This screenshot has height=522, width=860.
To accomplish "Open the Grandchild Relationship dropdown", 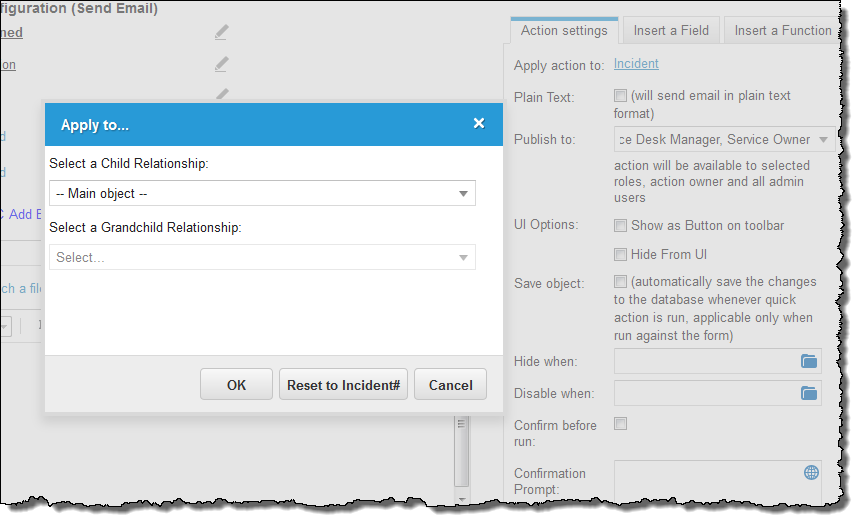I will pos(262,257).
